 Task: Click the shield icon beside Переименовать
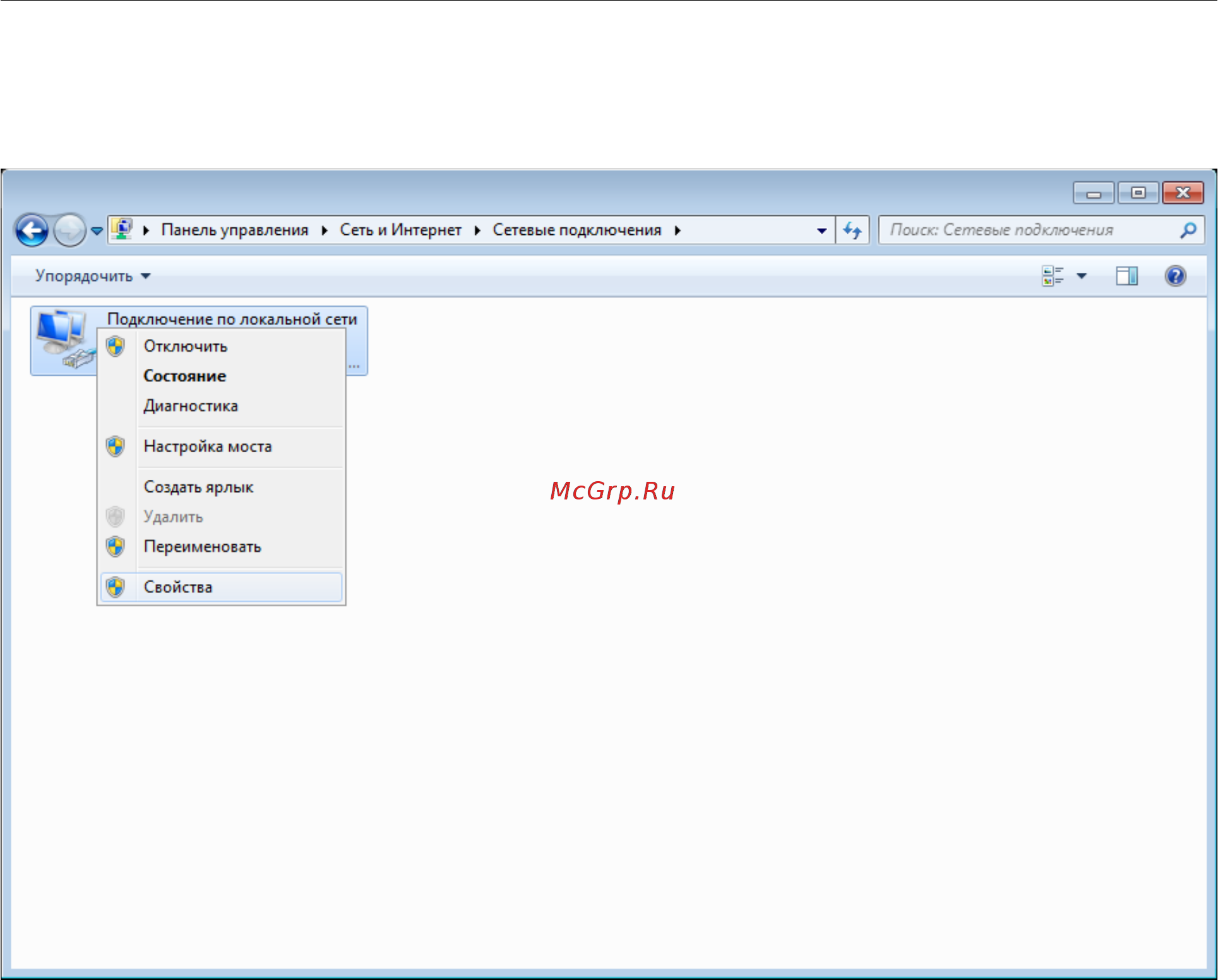115,546
